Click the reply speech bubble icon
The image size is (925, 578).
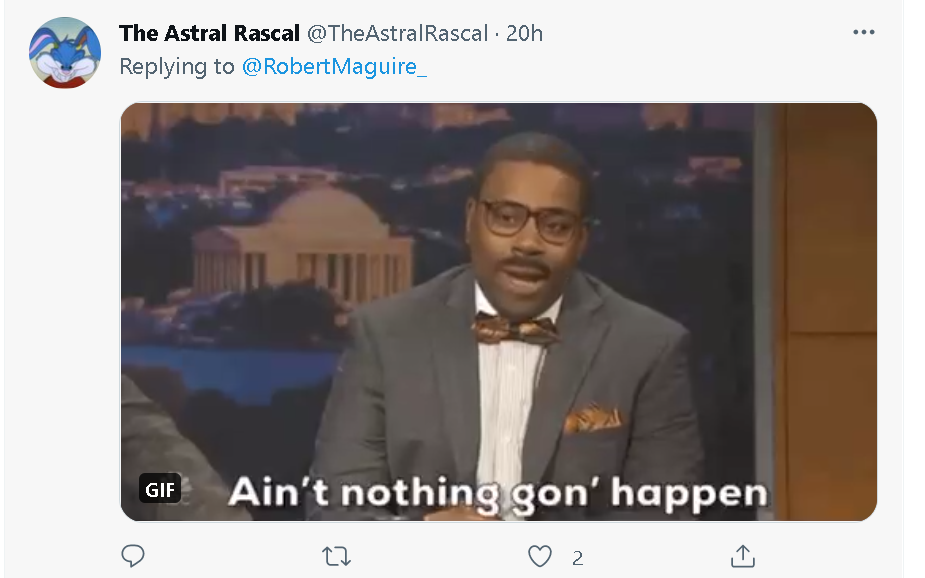pos(133,556)
